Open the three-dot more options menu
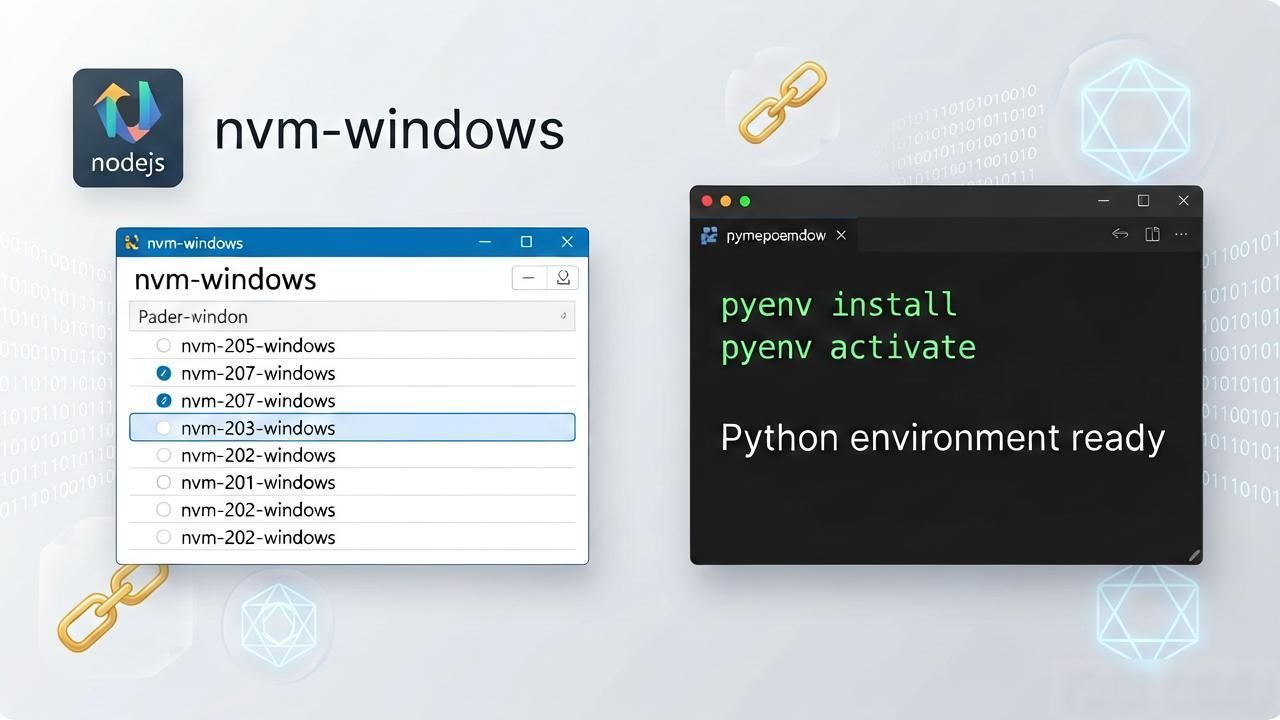Viewport: 1280px width, 720px height. click(1182, 234)
